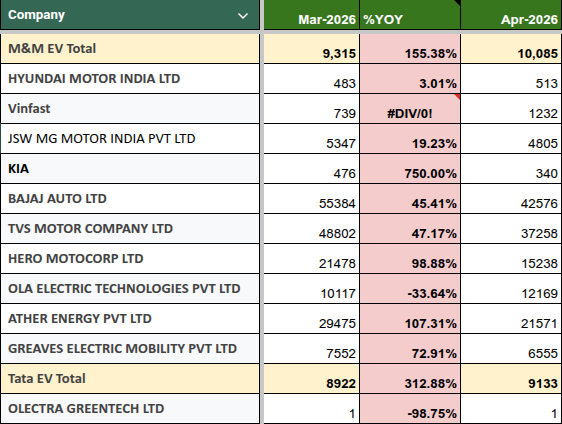Click Greaves Mar-2026 value 7552

pyautogui.click(x=311, y=349)
